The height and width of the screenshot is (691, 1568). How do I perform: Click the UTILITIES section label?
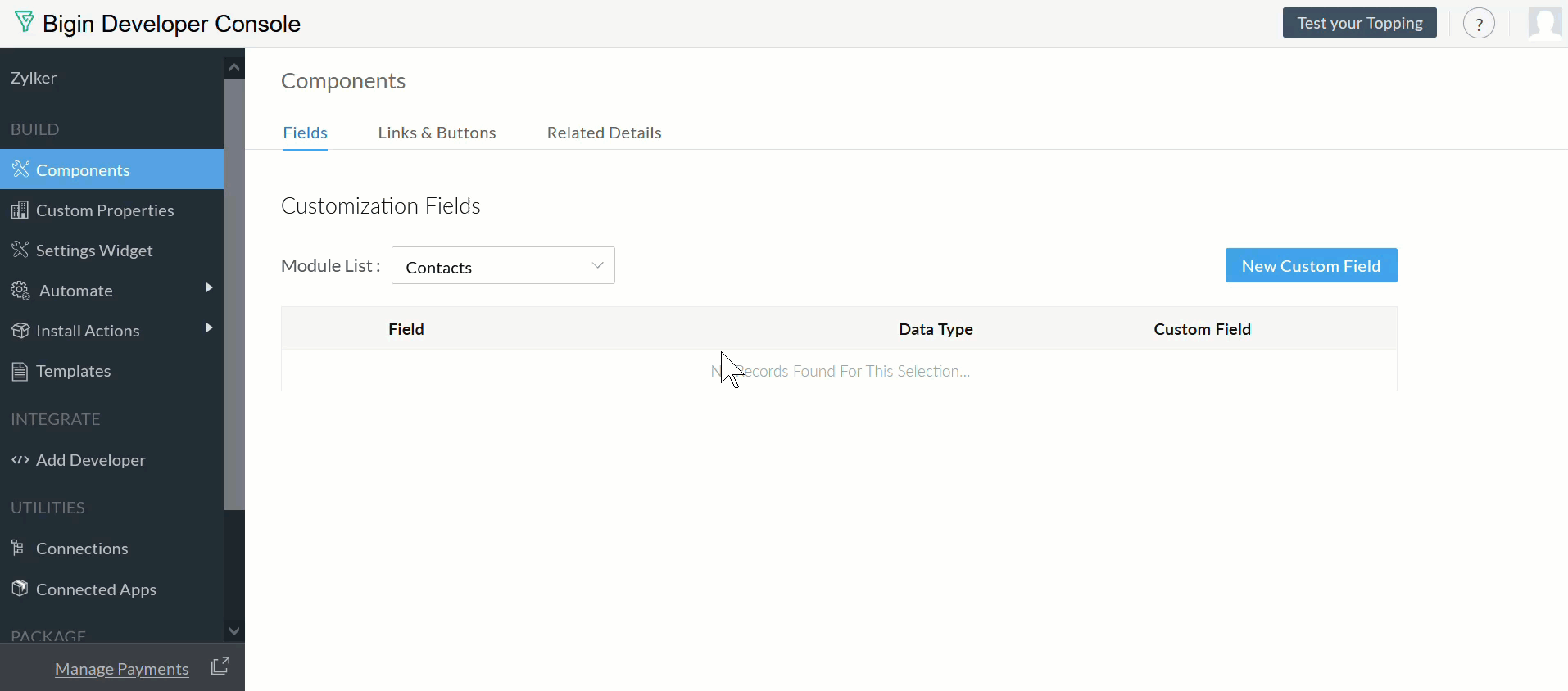tap(48, 508)
